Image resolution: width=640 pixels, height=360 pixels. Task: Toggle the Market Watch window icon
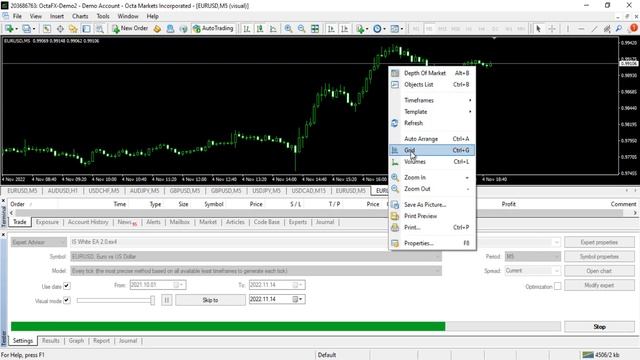47,29
